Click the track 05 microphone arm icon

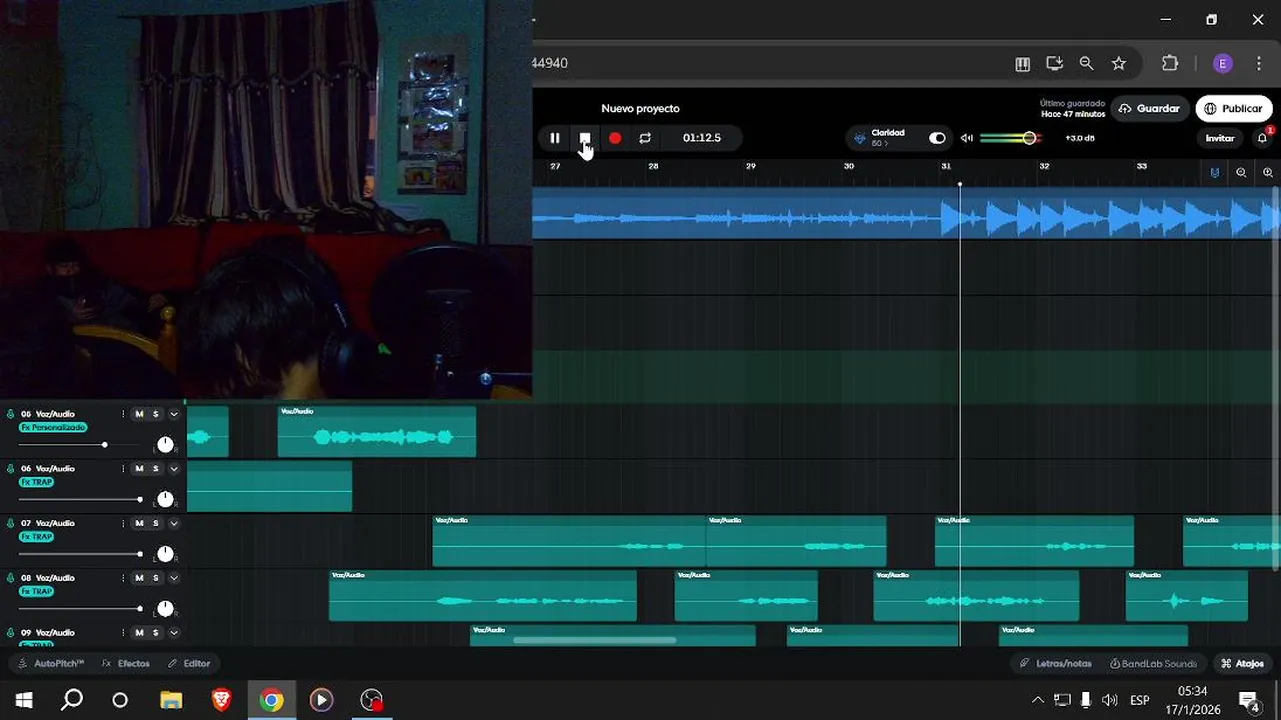[x=10, y=414]
